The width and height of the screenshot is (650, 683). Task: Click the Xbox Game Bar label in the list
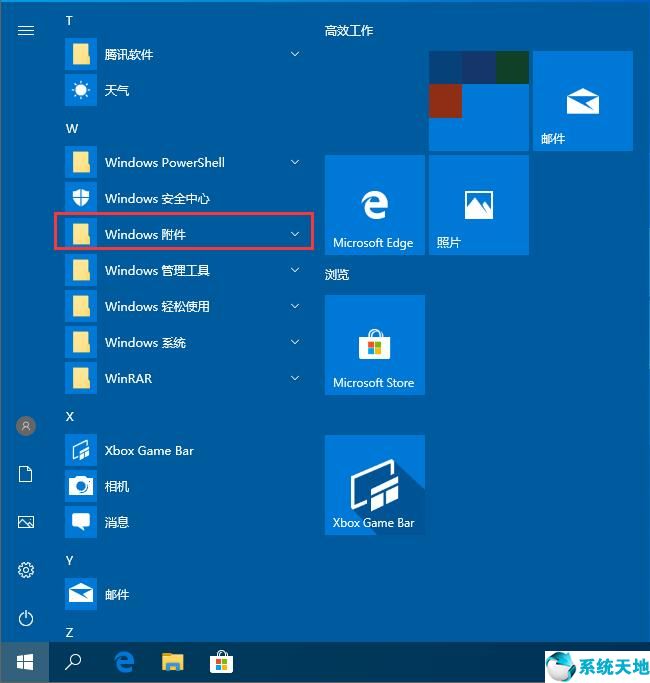pyautogui.click(x=149, y=450)
